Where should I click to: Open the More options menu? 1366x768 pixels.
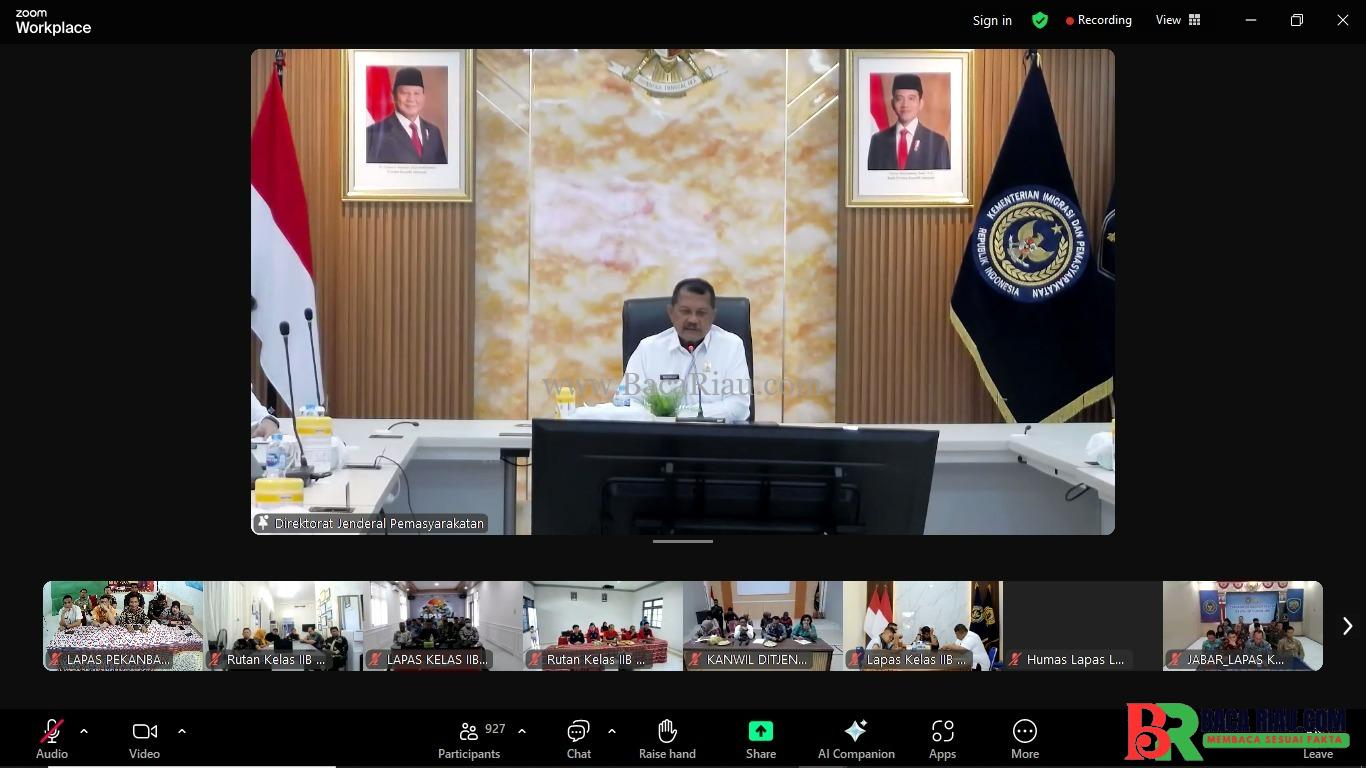1024,738
